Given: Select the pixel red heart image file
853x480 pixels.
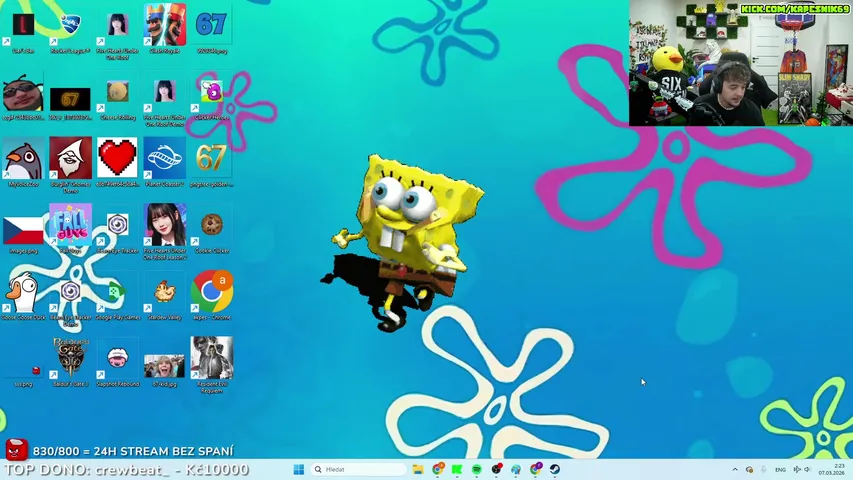Looking at the screenshot, I should [x=118, y=162].
